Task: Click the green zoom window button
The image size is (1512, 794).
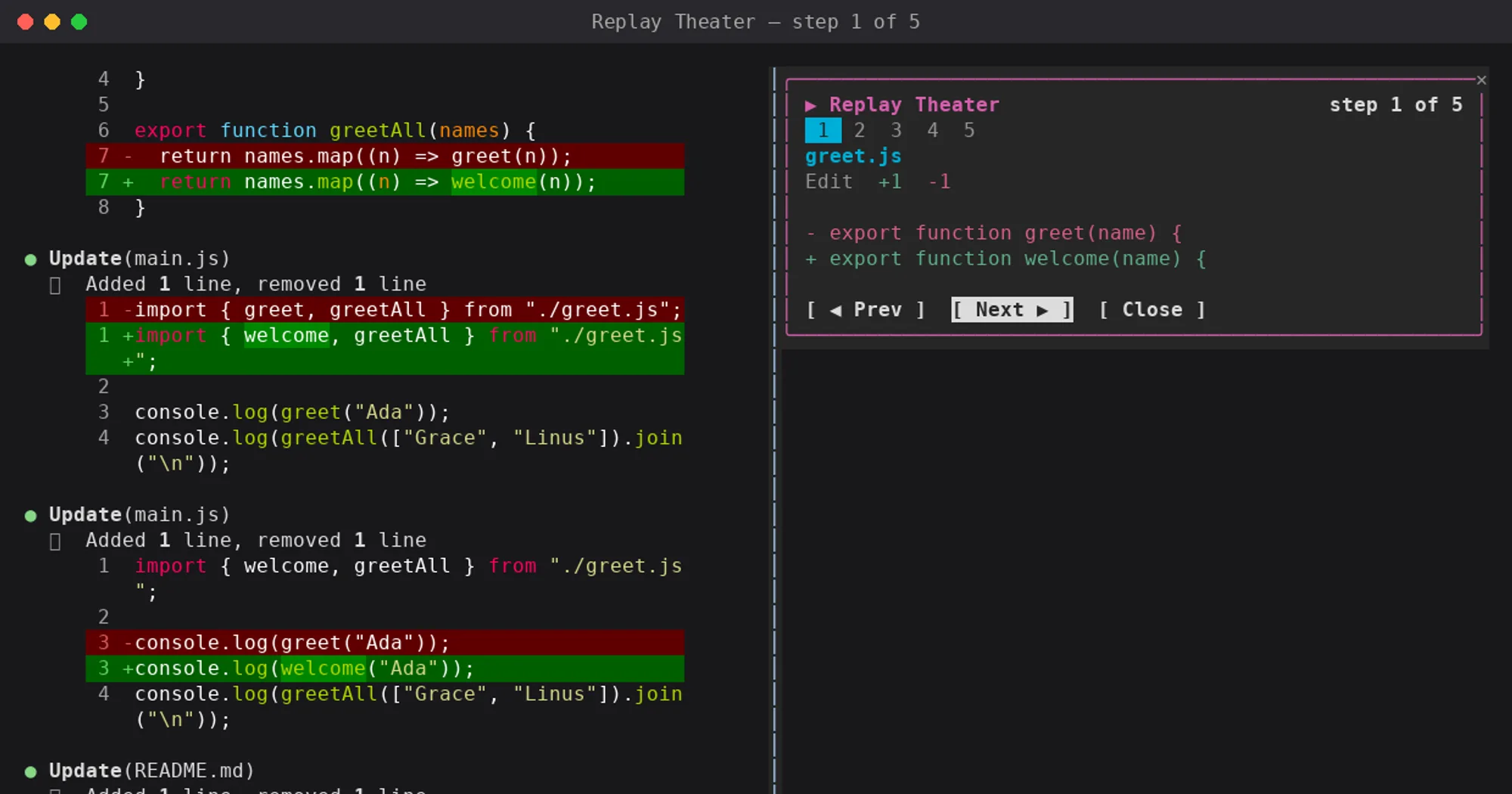Action: click(x=79, y=22)
